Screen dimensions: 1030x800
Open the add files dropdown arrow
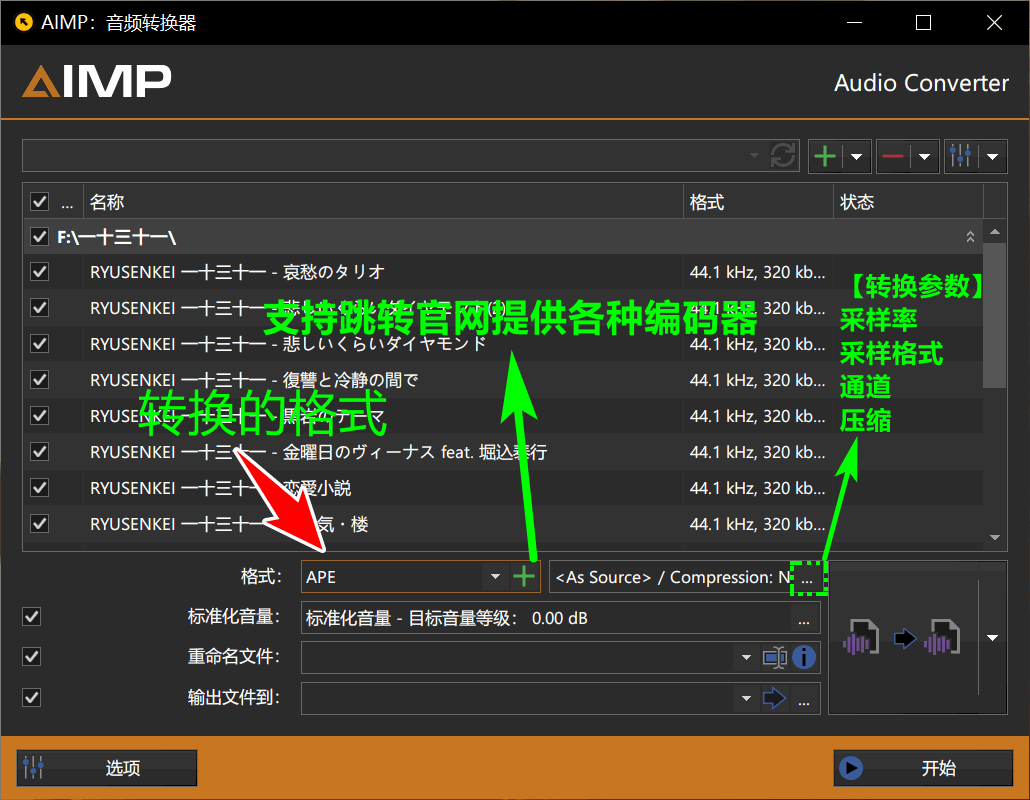pos(857,156)
